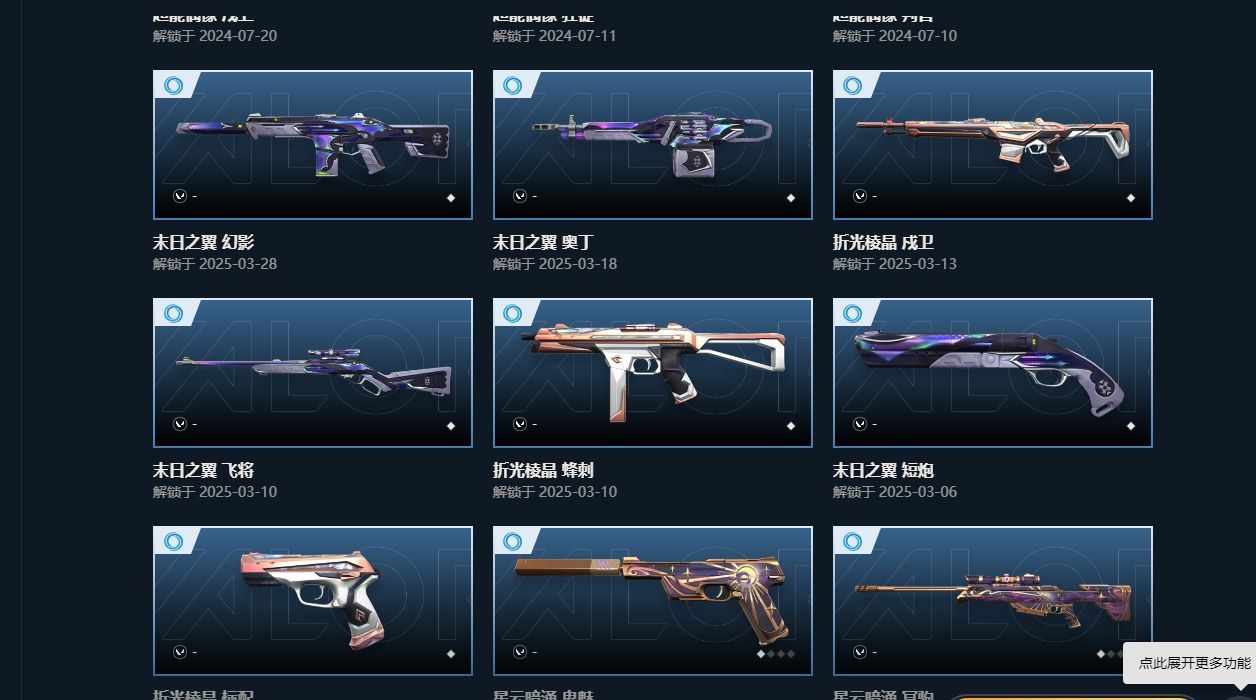Click the circle badge on 折光棱晶 戍卫 card

coord(853,86)
